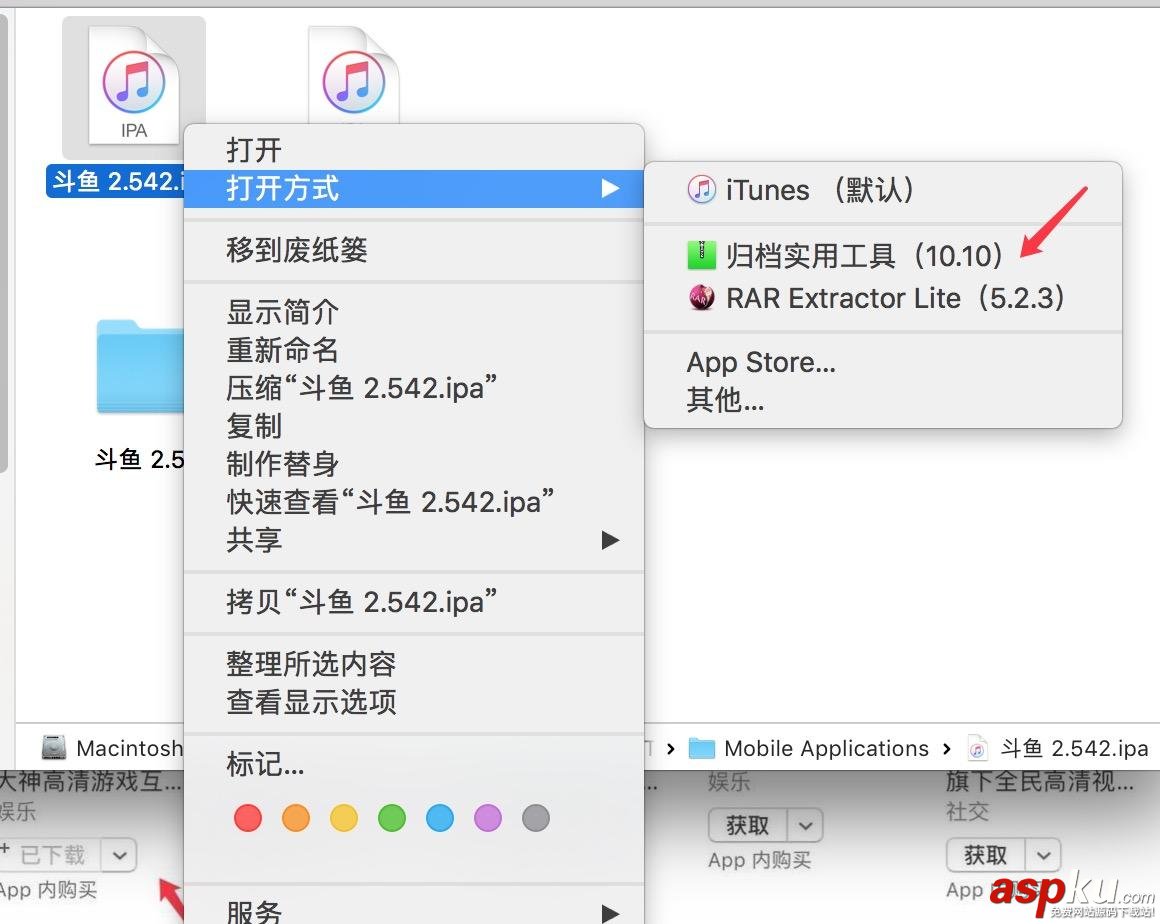Viewport: 1160px width, 924px height.
Task: Click the second iTunes document thumbnail
Action: pos(354,72)
